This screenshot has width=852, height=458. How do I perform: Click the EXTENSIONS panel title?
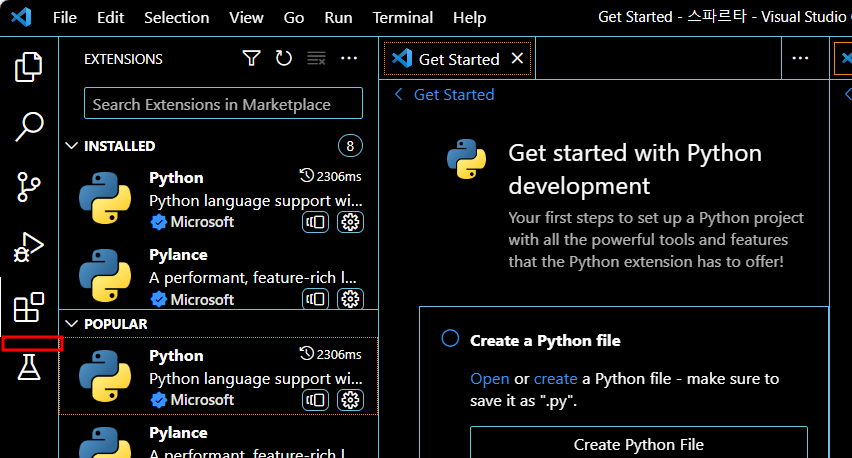coord(123,59)
